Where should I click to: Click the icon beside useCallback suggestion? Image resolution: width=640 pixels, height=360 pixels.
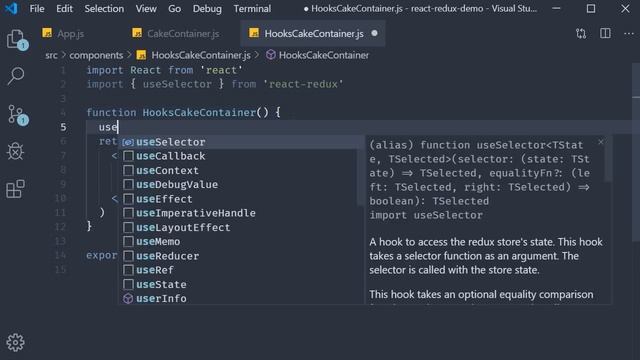(x=128, y=156)
